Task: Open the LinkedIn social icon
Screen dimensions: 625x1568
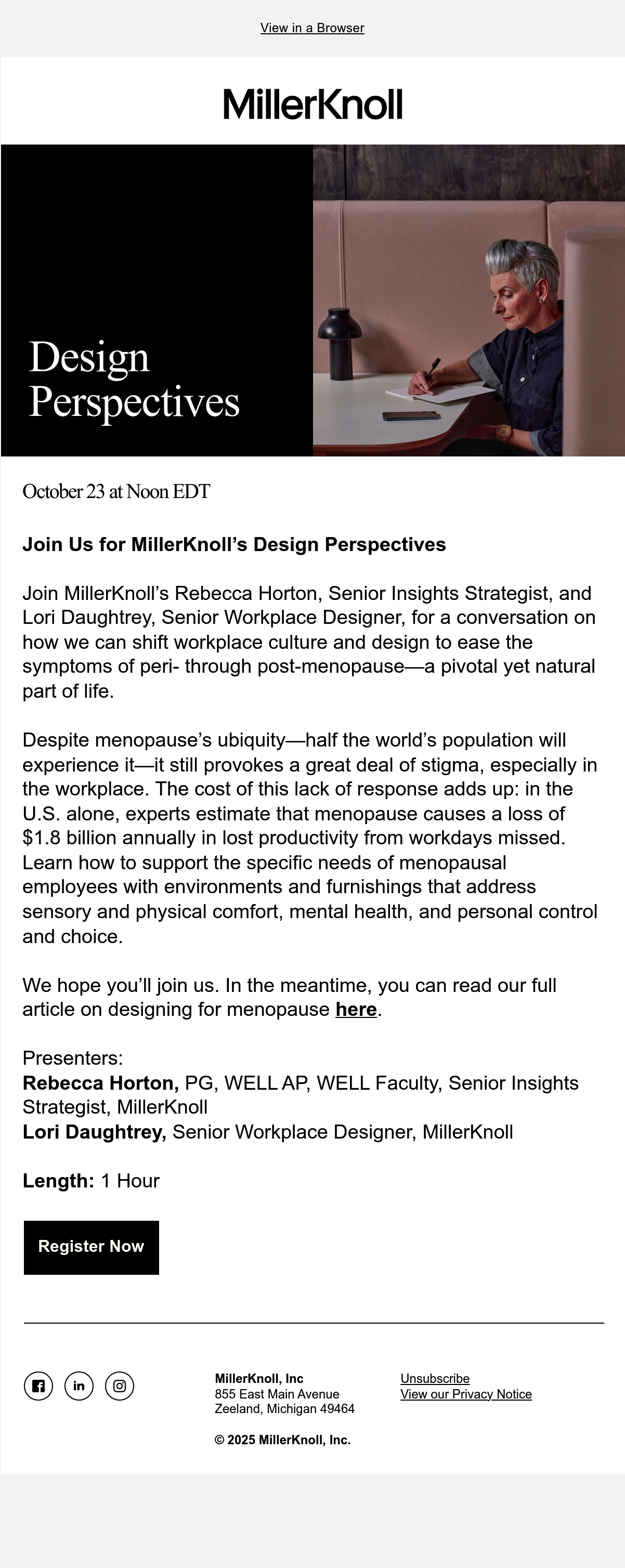Action: click(79, 1386)
